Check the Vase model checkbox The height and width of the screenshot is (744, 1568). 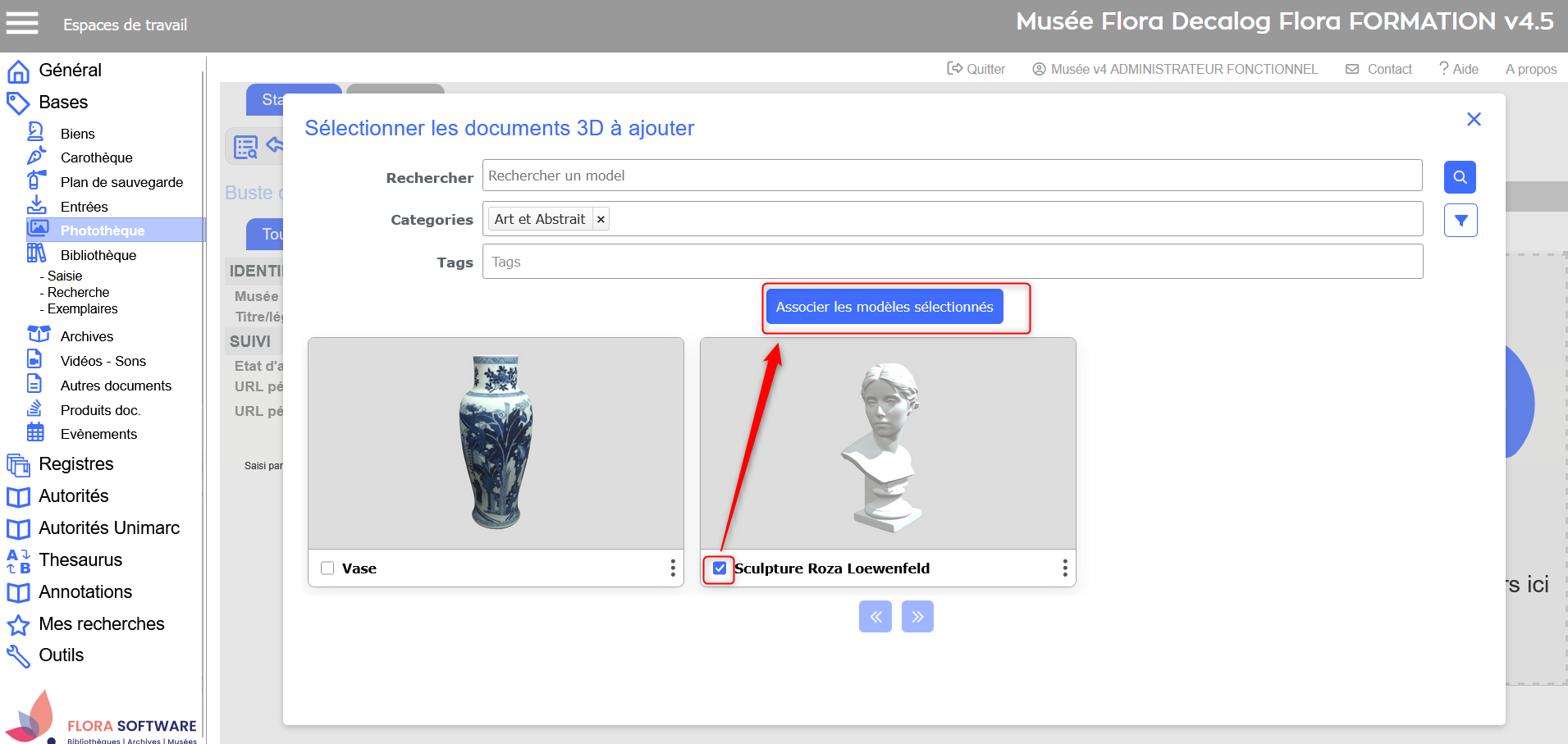click(327, 568)
